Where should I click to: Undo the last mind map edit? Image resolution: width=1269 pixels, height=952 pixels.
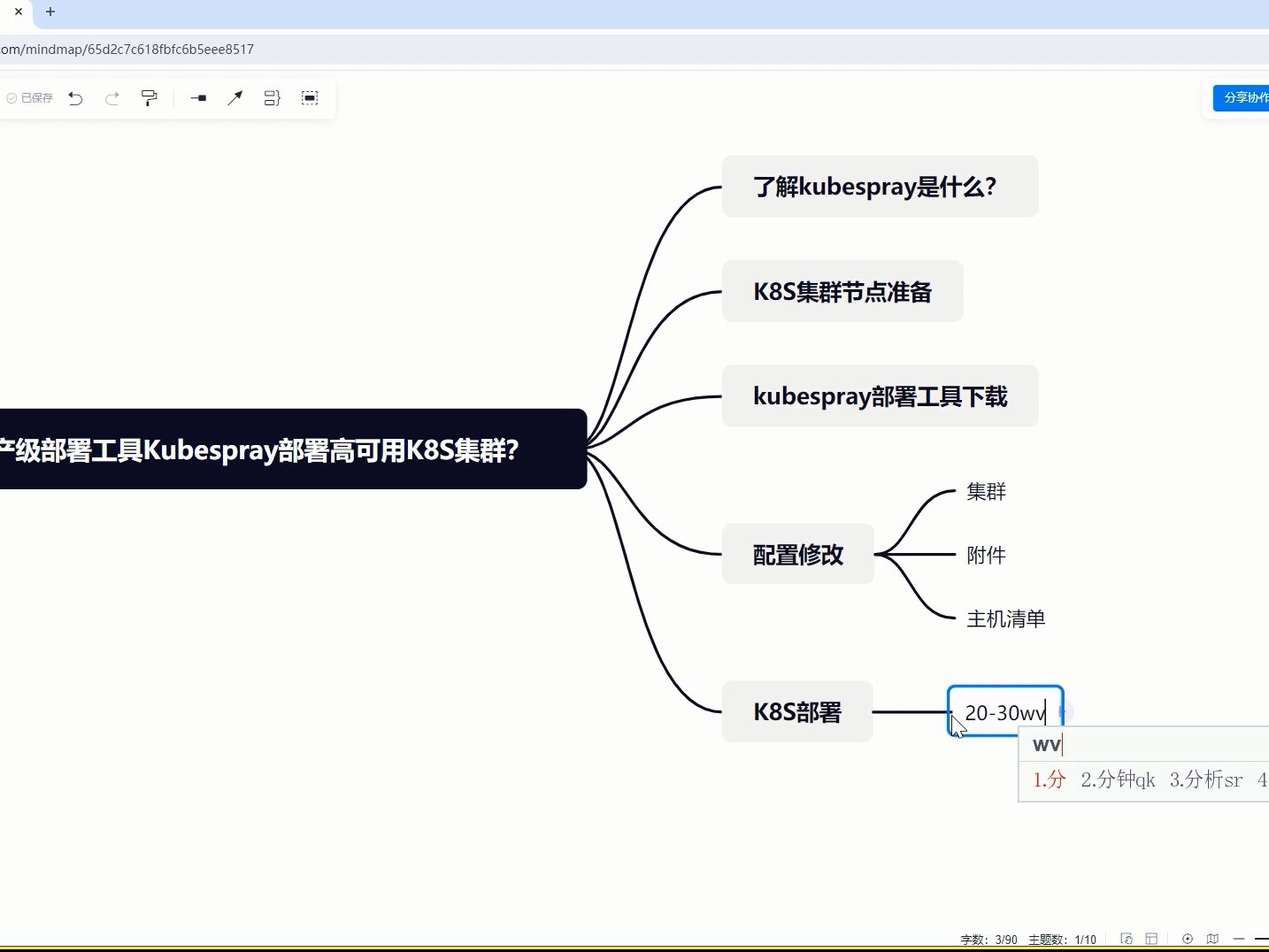pos(75,98)
